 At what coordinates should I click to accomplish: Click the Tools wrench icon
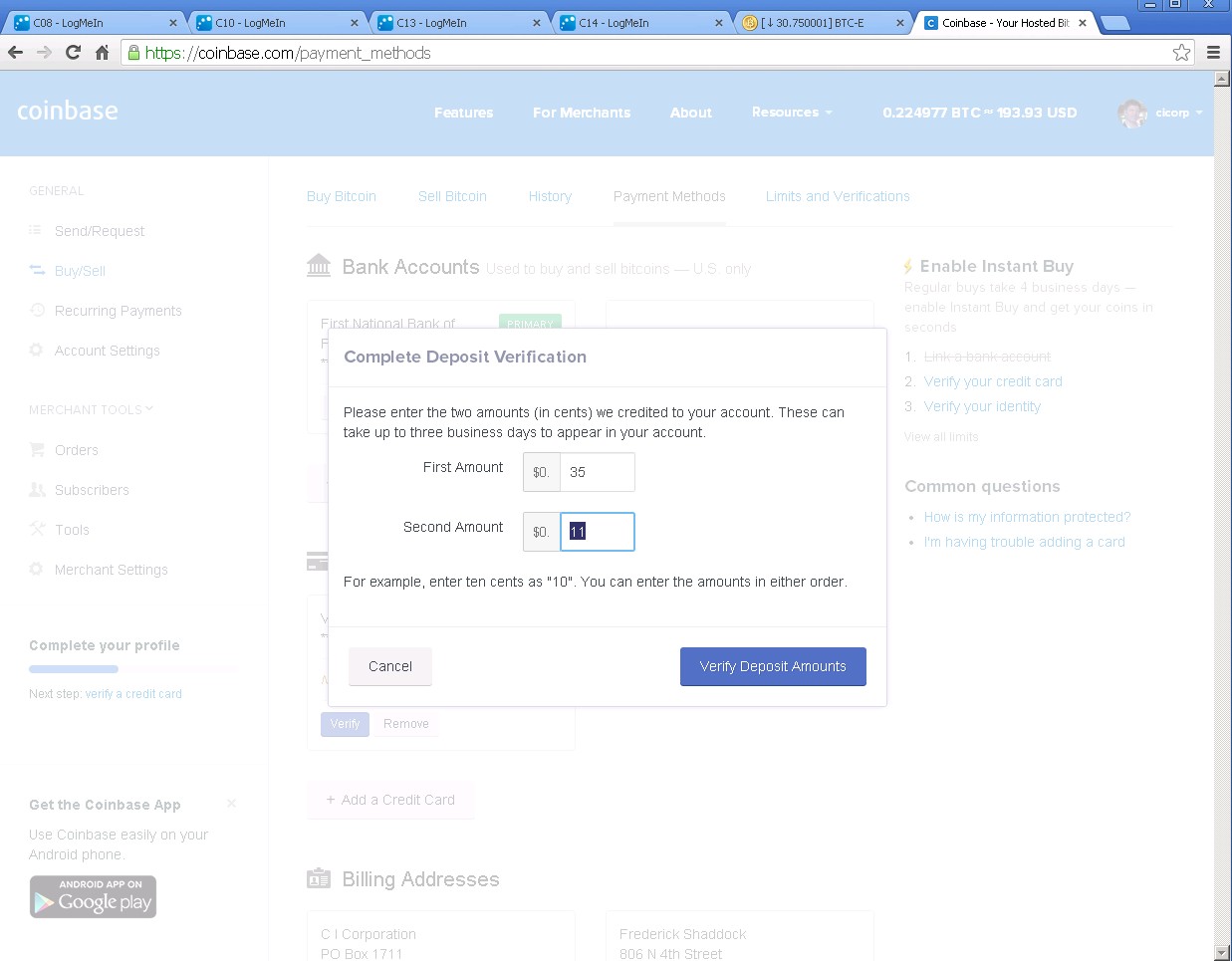click(x=37, y=529)
